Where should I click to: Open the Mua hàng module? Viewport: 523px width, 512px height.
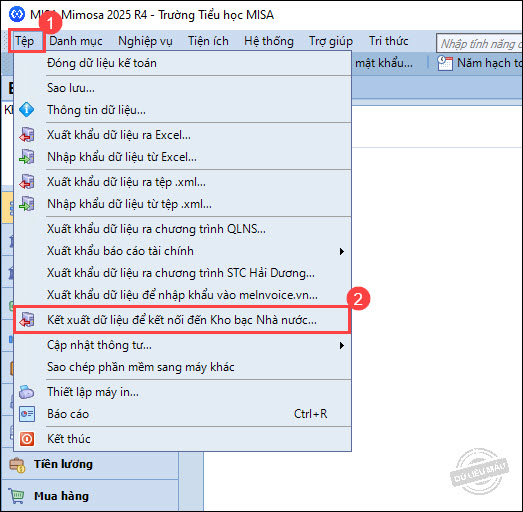tap(90, 496)
